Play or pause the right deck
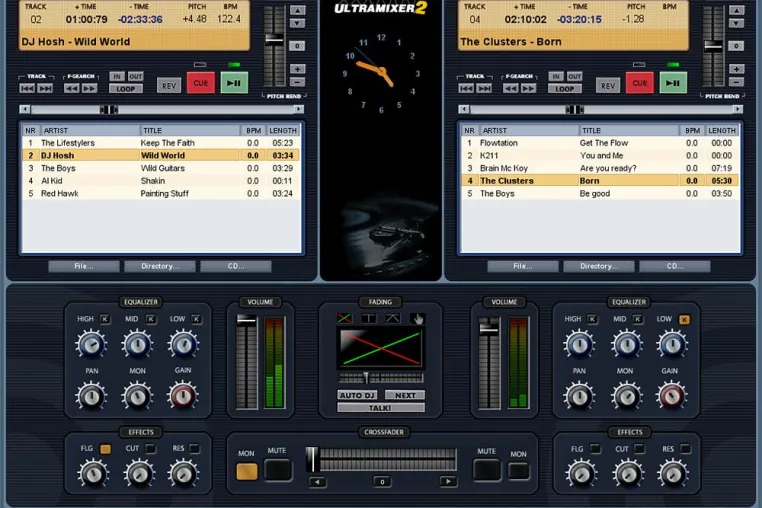Image resolution: width=762 pixels, height=508 pixels. coord(673,83)
